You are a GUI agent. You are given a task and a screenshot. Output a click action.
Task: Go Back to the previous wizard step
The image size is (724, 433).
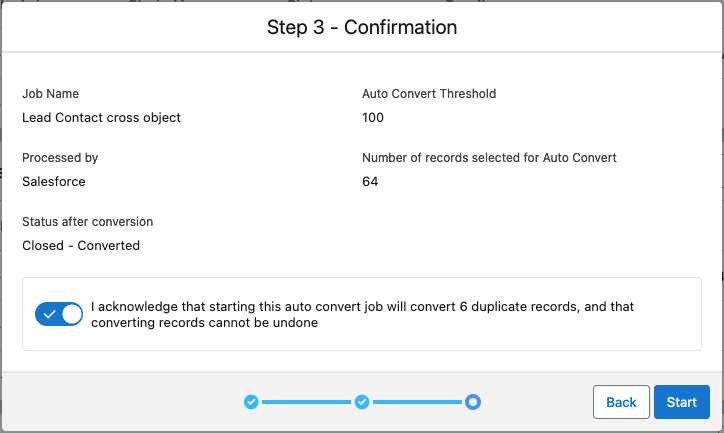(x=621, y=402)
